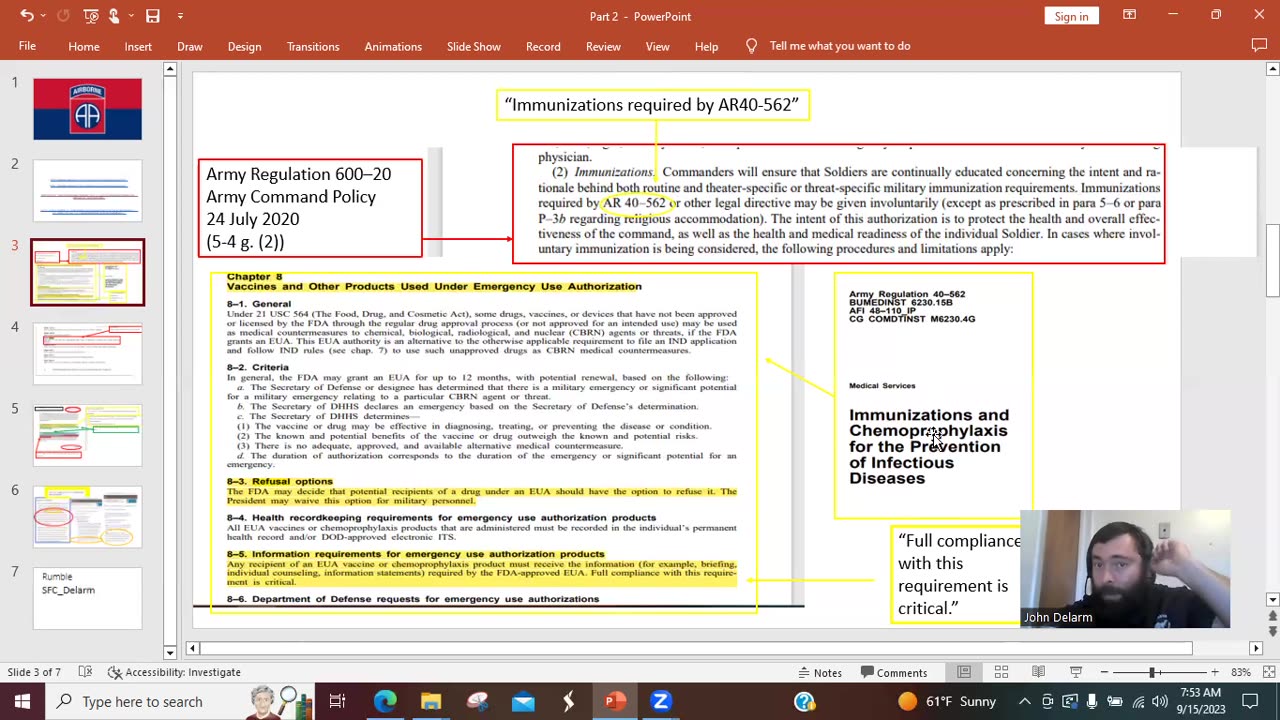Select slide 7 thumbnail 'Rumble SFC_Delarm'
Image resolution: width=1280 pixels, height=720 pixels.
(88, 599)
